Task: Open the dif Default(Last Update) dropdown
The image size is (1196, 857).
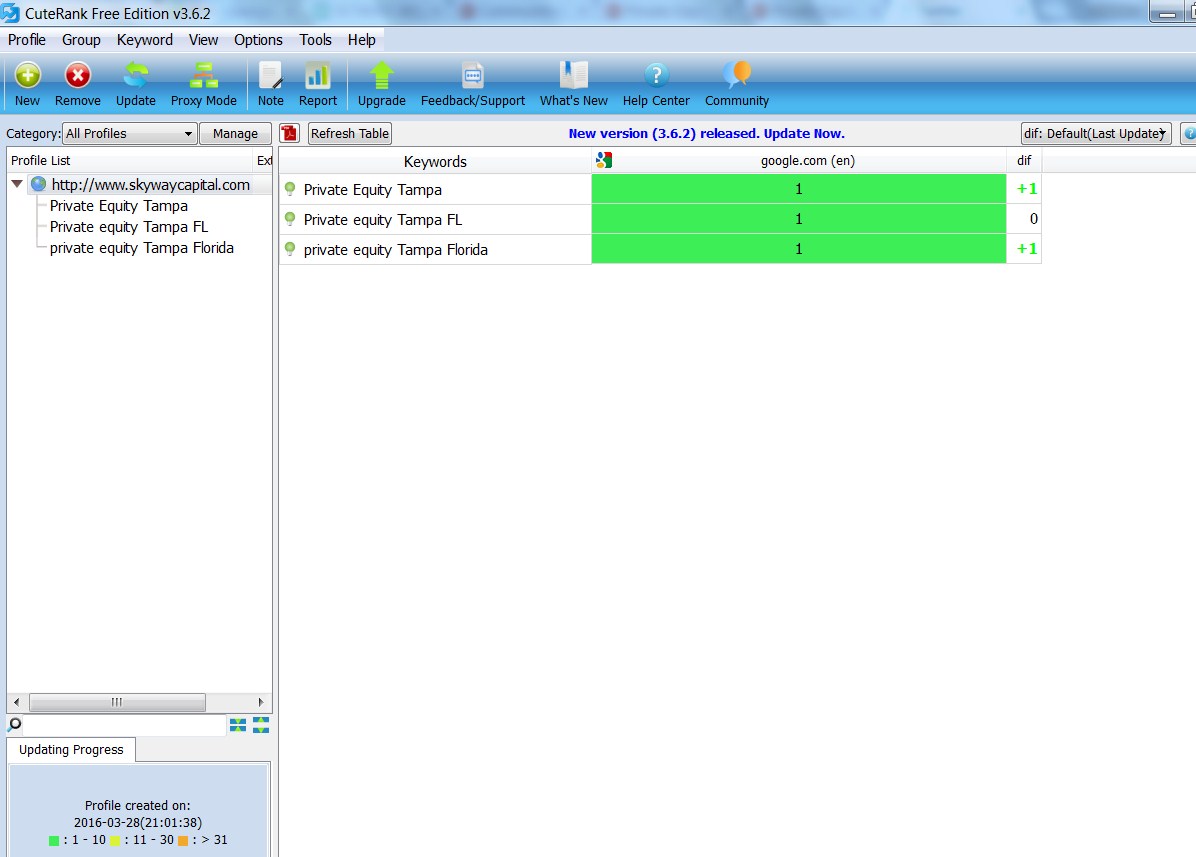Action: tap(1095, 134)
